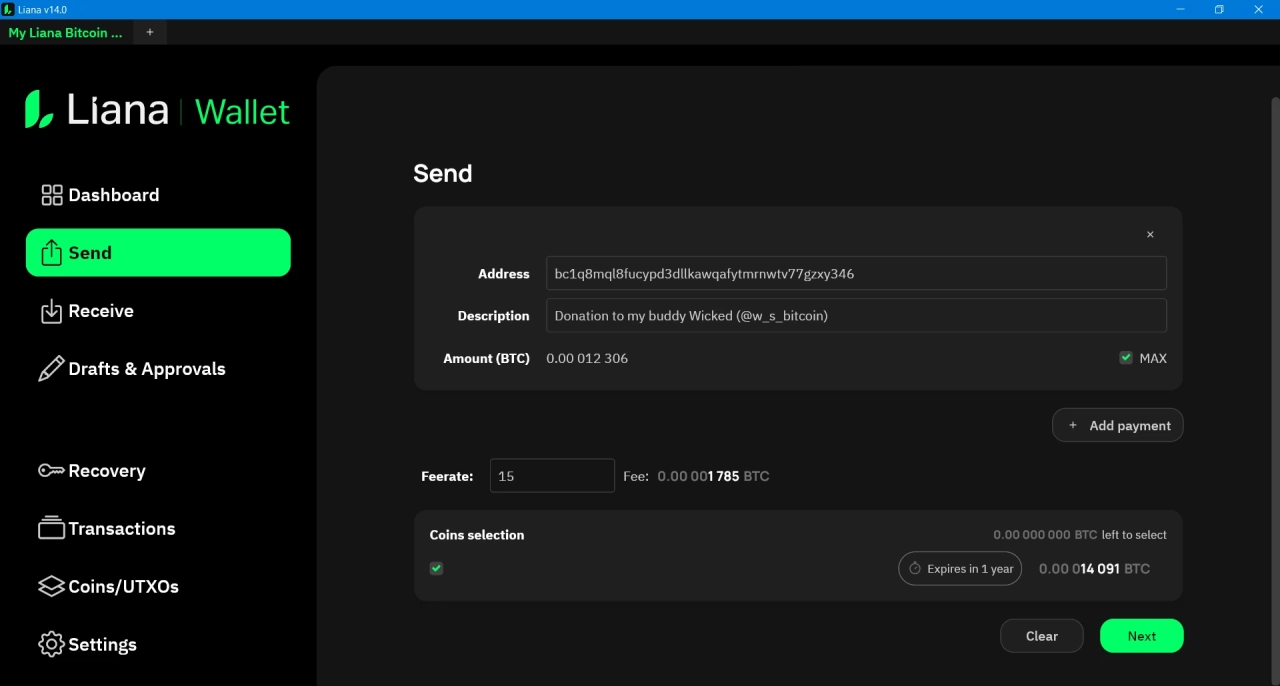Screen dimensions: 1280x686
Task: Click the Add payment button
Action: [1118, 425]
